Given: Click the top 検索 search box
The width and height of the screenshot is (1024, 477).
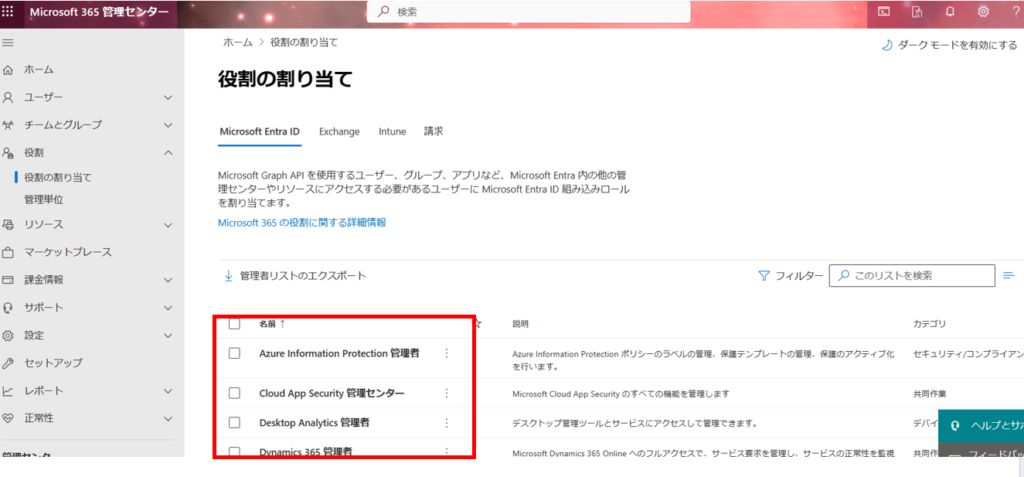Looking at the screenshot, I should tap(528, 12).
